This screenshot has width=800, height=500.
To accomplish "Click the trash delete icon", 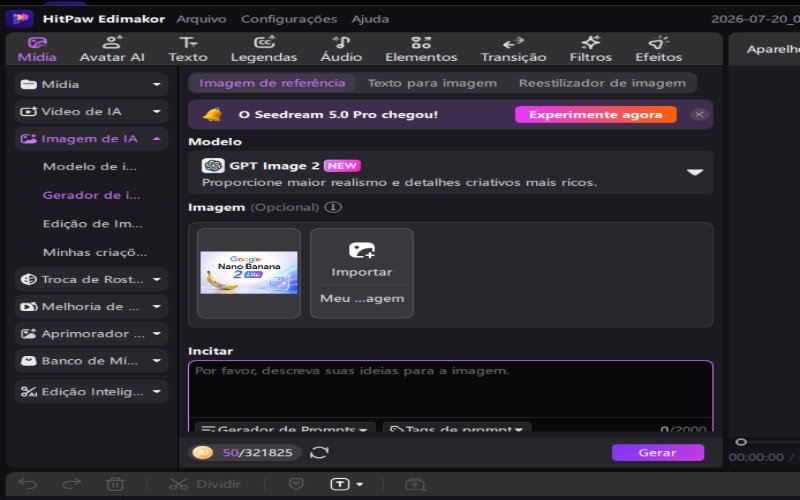I will click(x=115, y=484).
